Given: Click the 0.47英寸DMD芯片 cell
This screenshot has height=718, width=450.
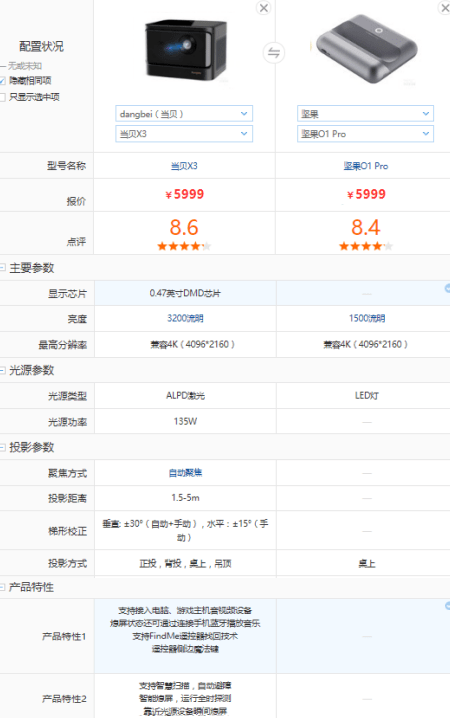Looking at the screenshot, I should click(185, 293).
